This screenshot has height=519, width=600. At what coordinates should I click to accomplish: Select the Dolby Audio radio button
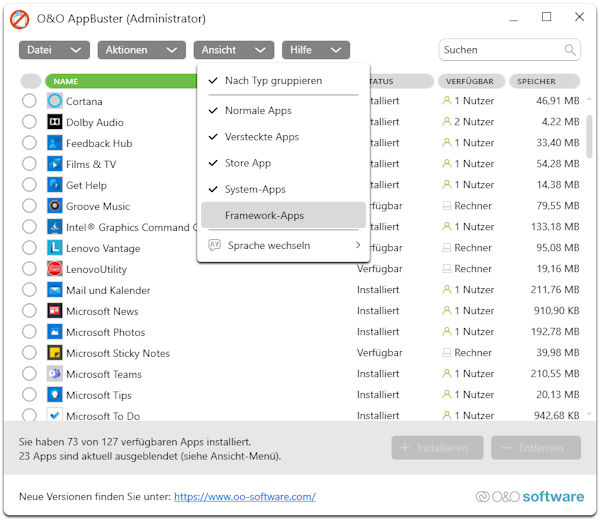pos(29,122)
